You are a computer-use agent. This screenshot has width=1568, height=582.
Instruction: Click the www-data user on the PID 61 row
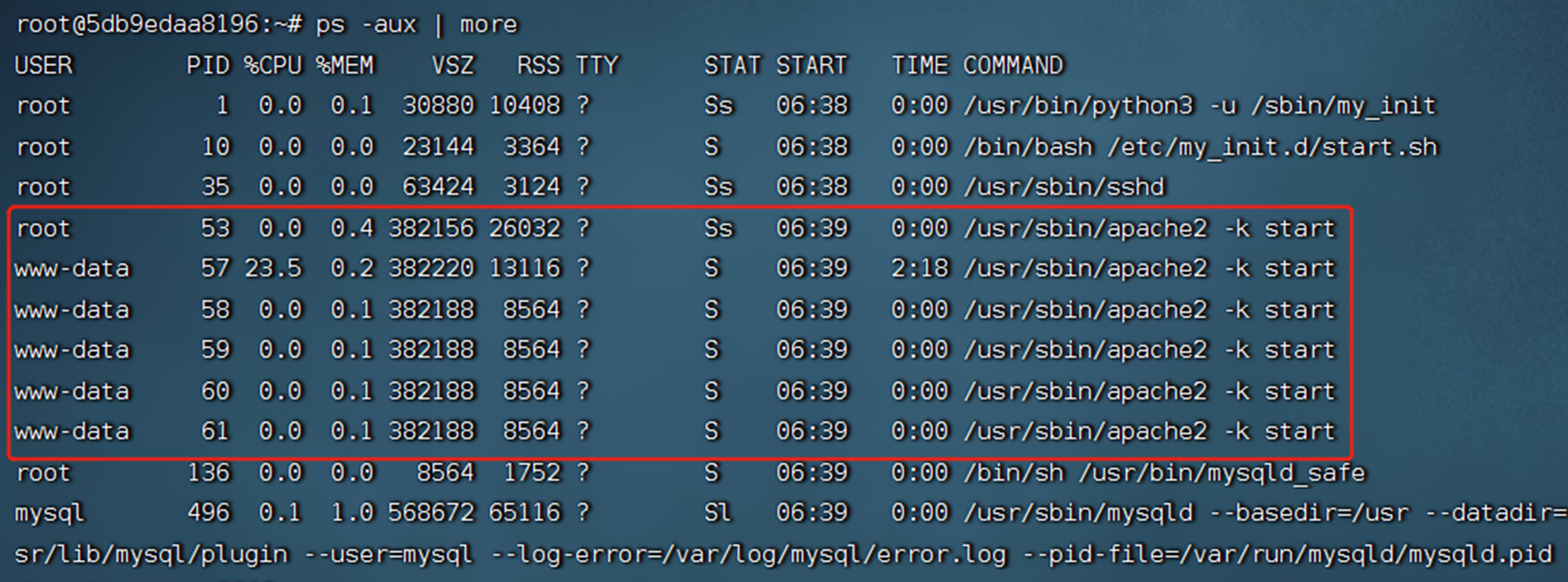click(x=72, y=432)
